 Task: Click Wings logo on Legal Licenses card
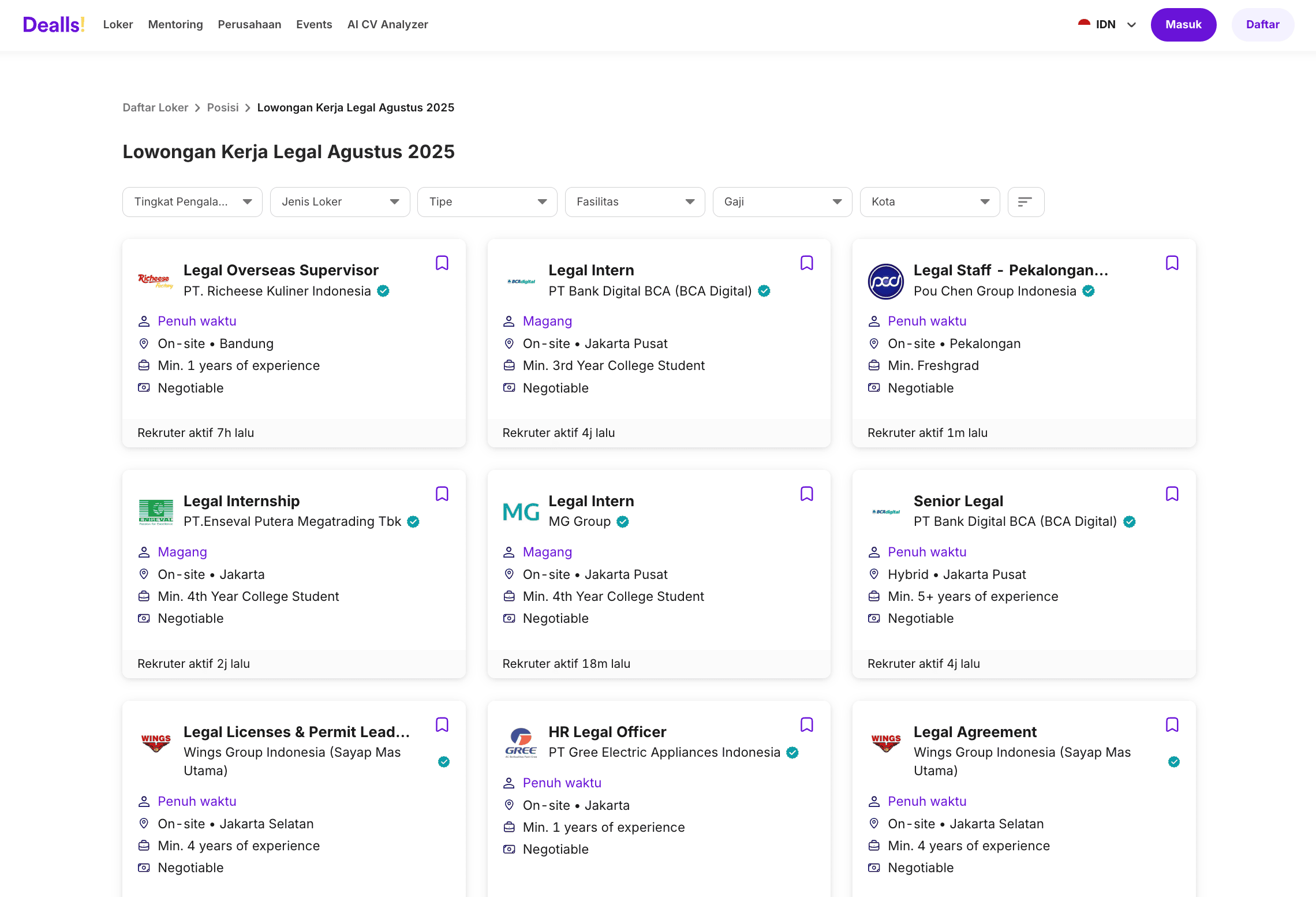[x=156, y=743]
